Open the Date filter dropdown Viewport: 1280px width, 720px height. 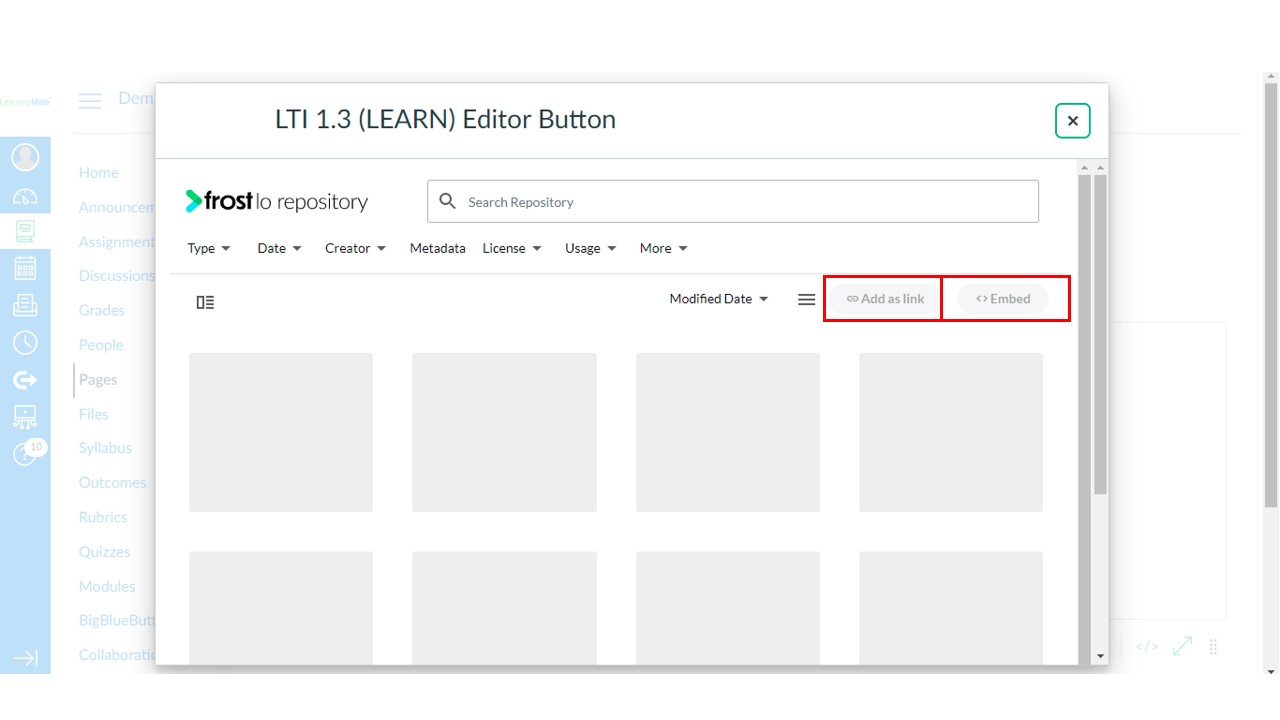[279, 248]
